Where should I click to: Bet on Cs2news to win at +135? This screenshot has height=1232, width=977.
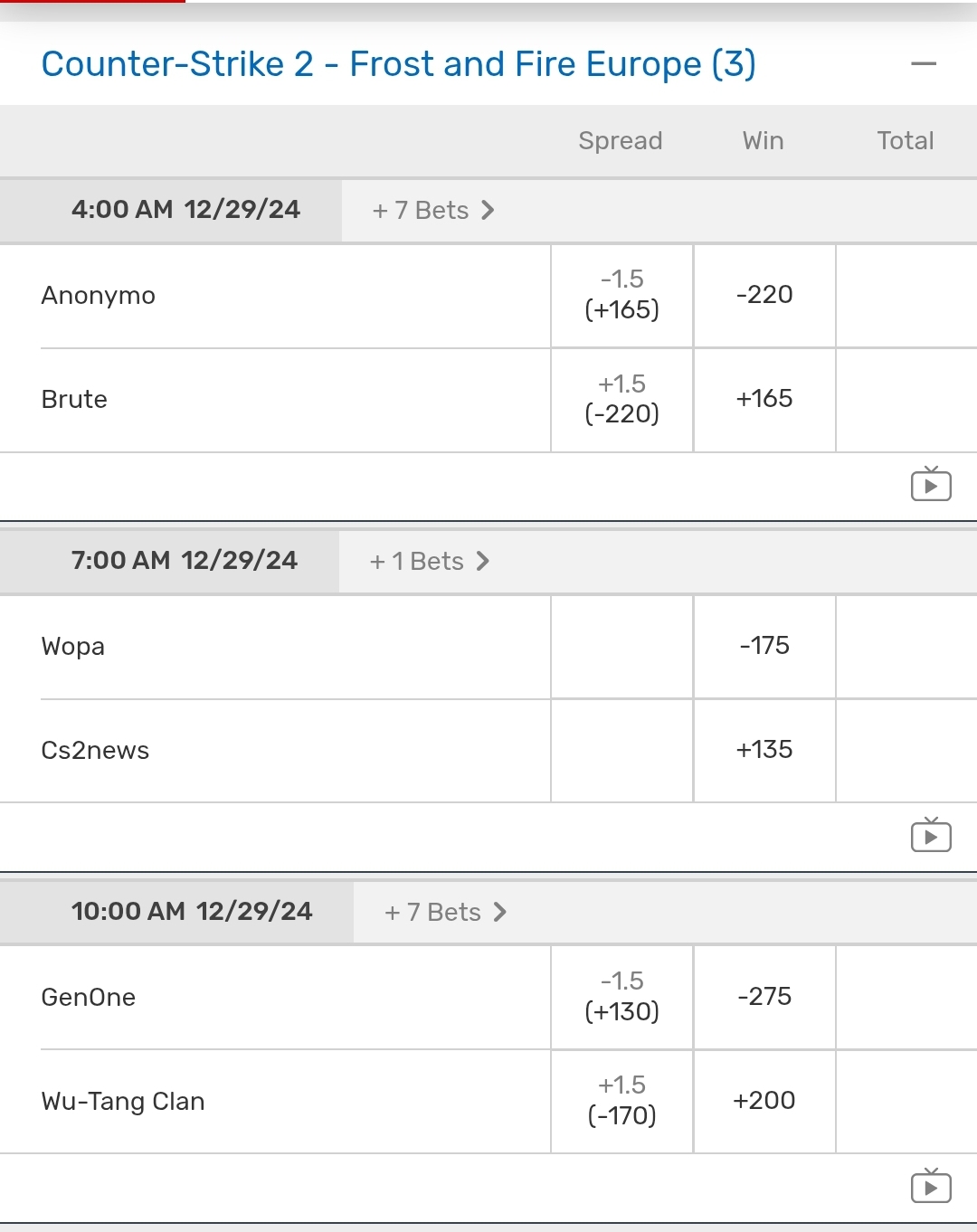(764, 750)
